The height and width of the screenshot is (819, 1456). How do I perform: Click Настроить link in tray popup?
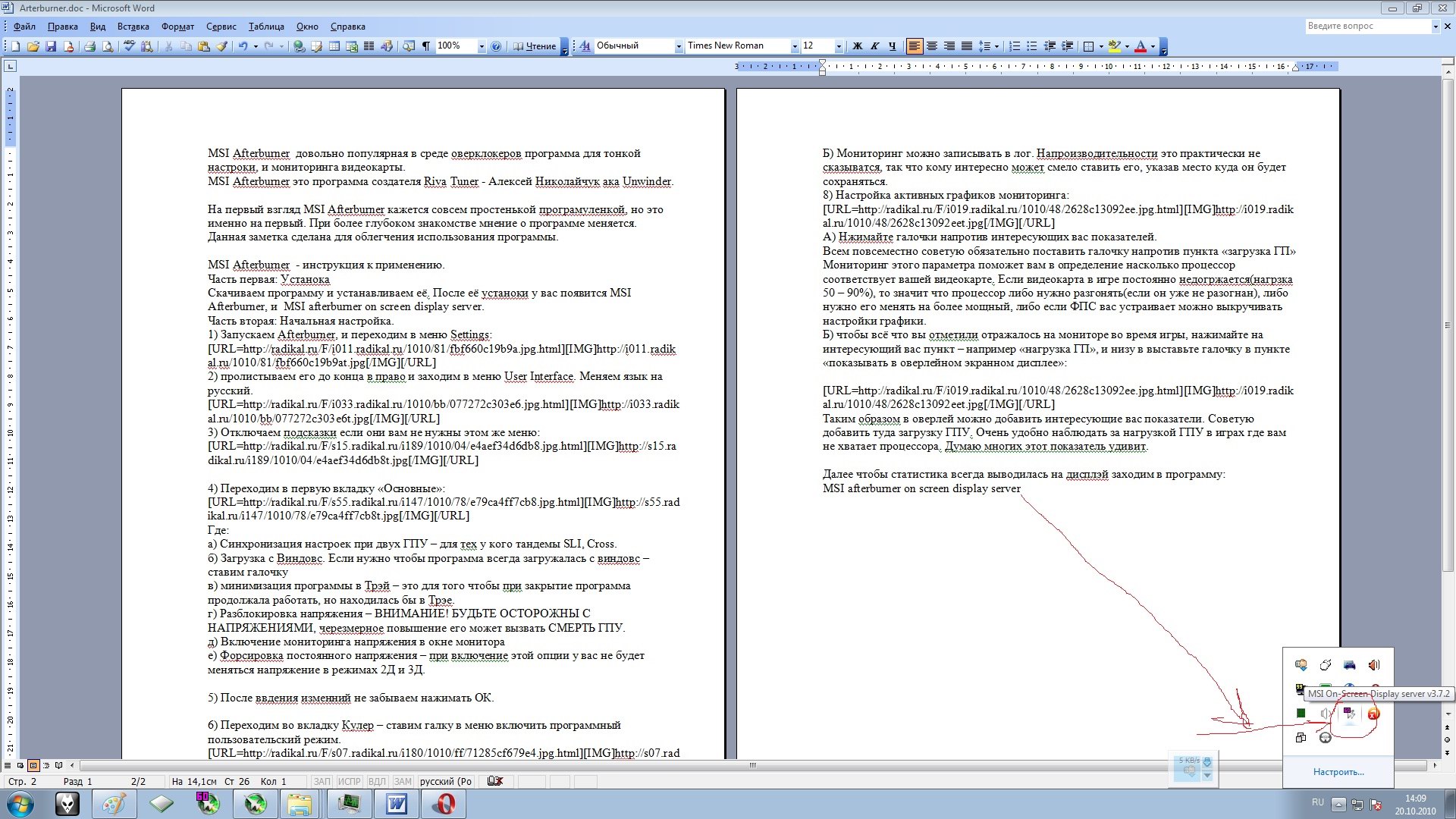[x=1338, y=772]
